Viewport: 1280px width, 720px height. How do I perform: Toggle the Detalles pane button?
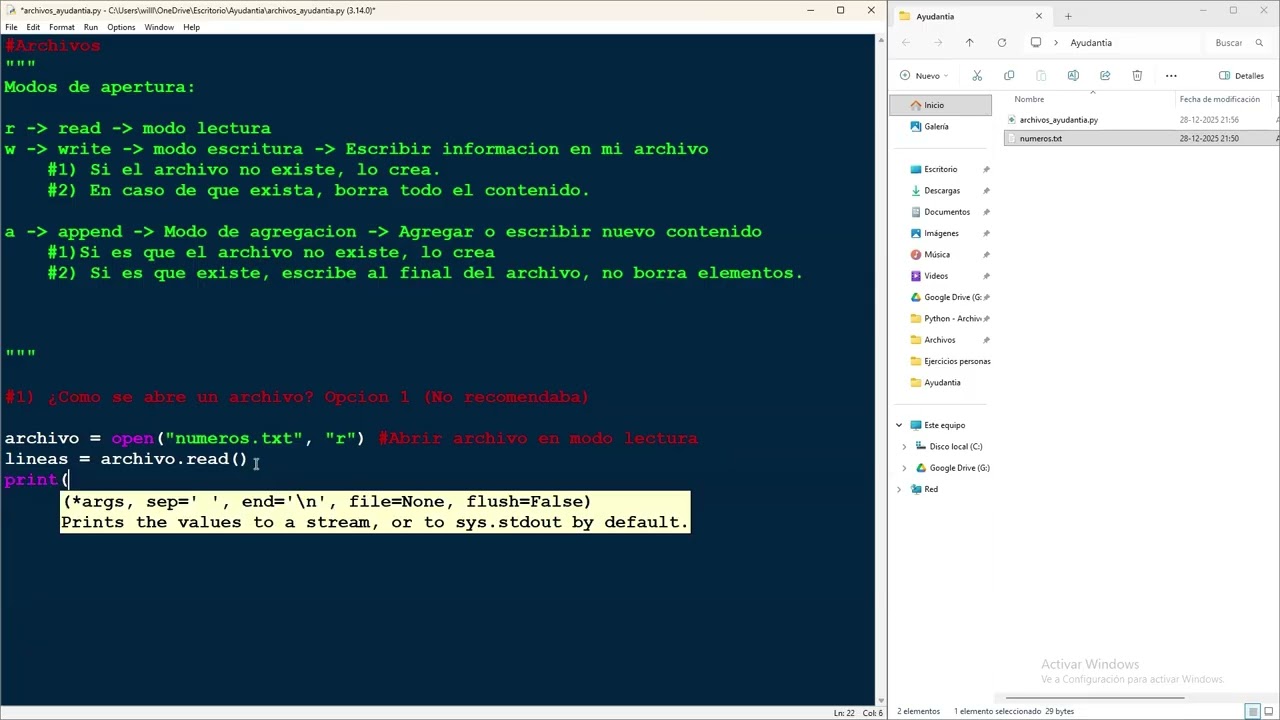pyautogui.click(x=1242, y=76)
